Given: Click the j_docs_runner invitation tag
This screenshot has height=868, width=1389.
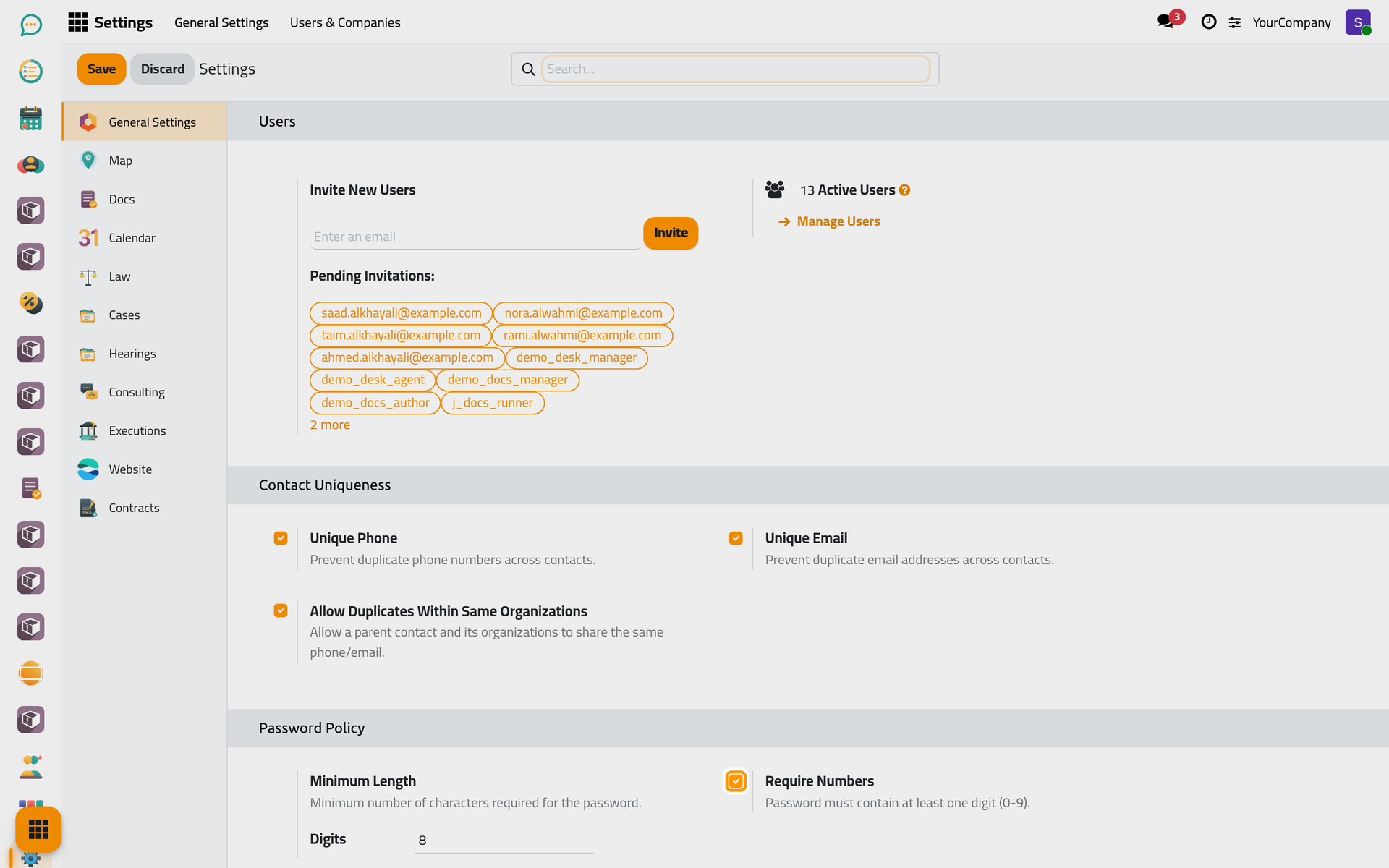Looking at the screenshot, I should pos(492,403).
